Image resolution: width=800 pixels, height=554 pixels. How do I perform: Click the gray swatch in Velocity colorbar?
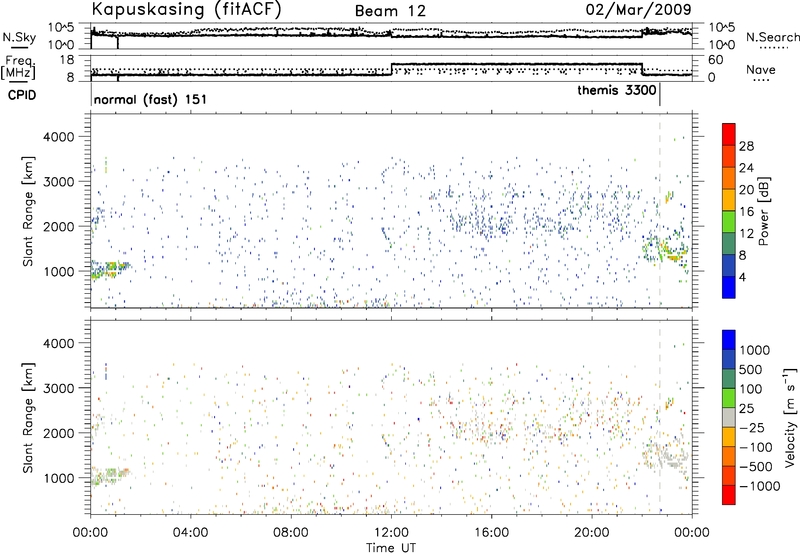(x=729, y=418)
